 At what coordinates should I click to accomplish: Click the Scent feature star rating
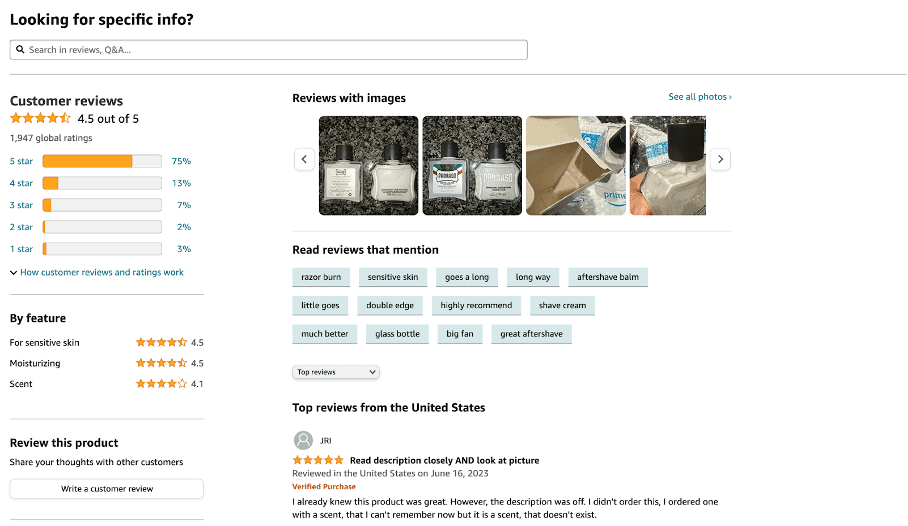point(162,383)
